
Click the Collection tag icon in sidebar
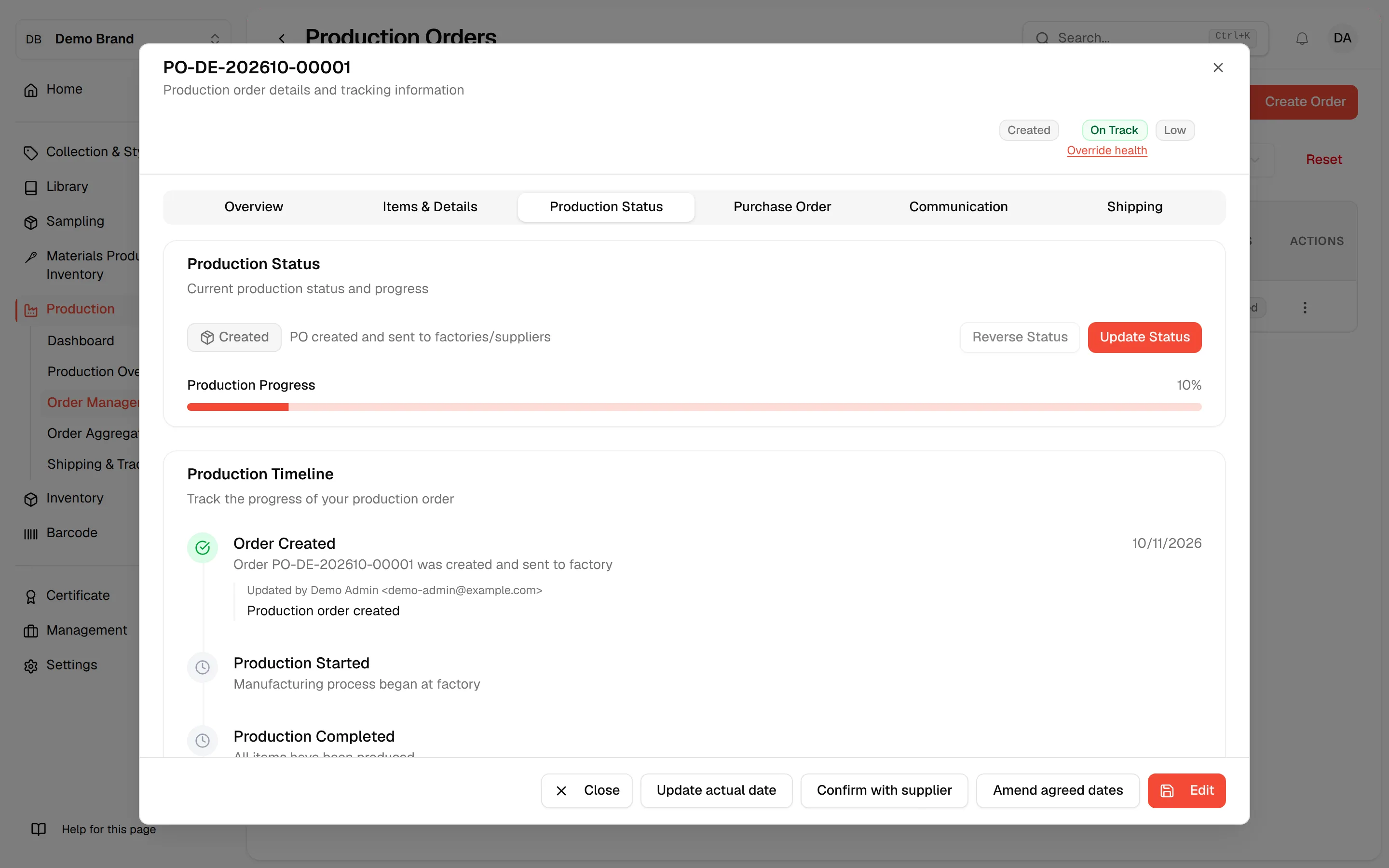coord(31,153)
